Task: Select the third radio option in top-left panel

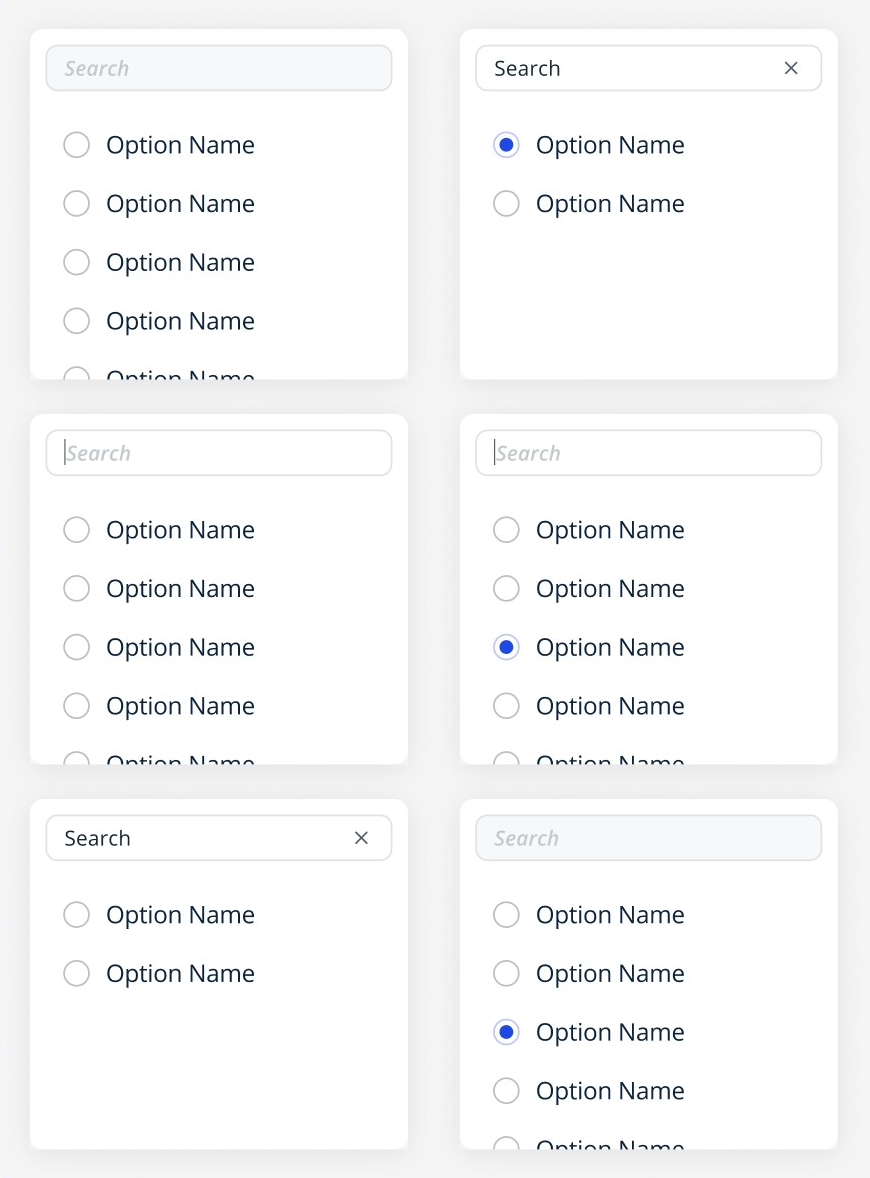Action: tap(77, 263)
